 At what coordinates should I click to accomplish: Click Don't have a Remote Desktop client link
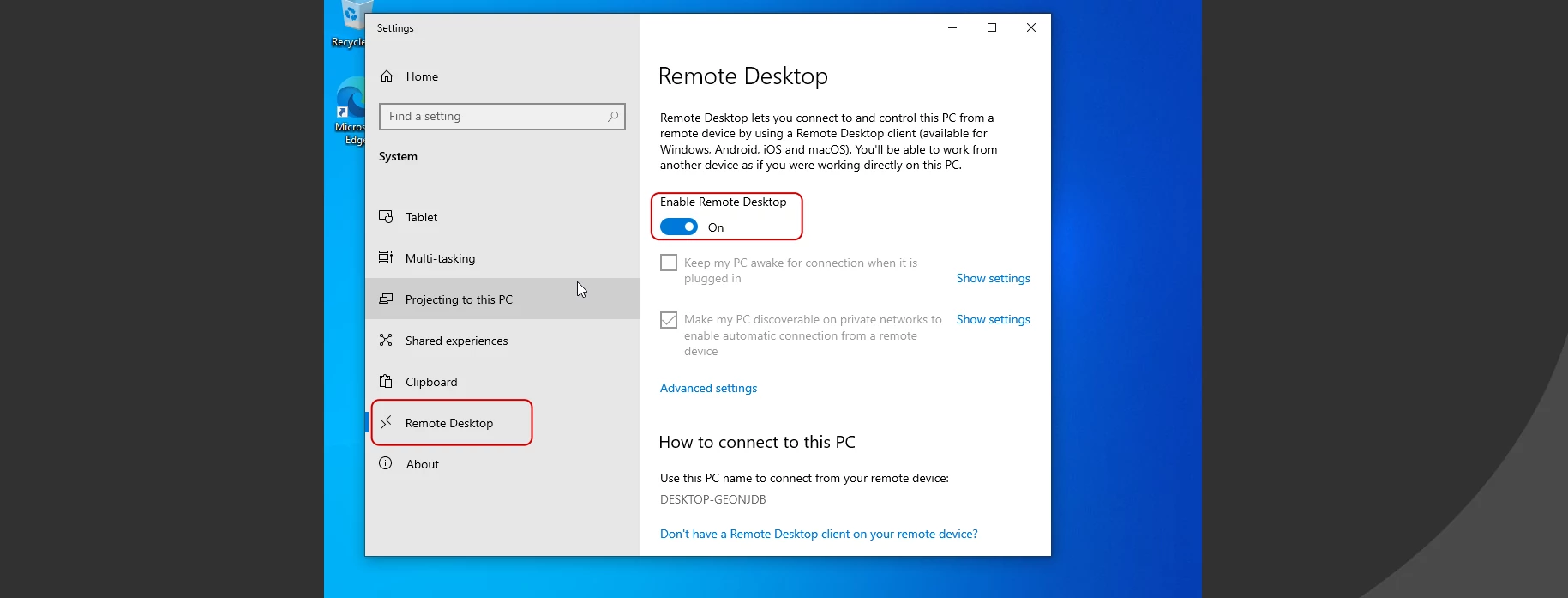[x=819, y=534]
